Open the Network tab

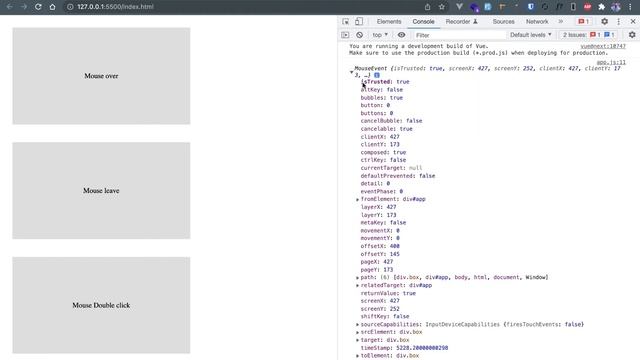pyautogui.click(x=537, y=22)
